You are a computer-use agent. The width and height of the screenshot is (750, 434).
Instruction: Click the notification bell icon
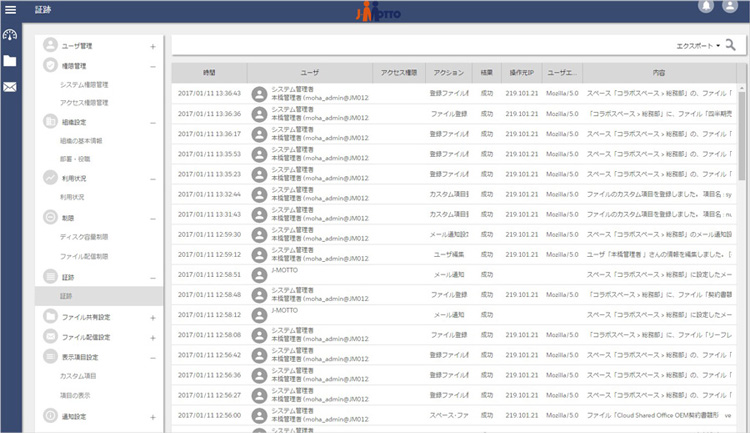click(x=707, y=8)
